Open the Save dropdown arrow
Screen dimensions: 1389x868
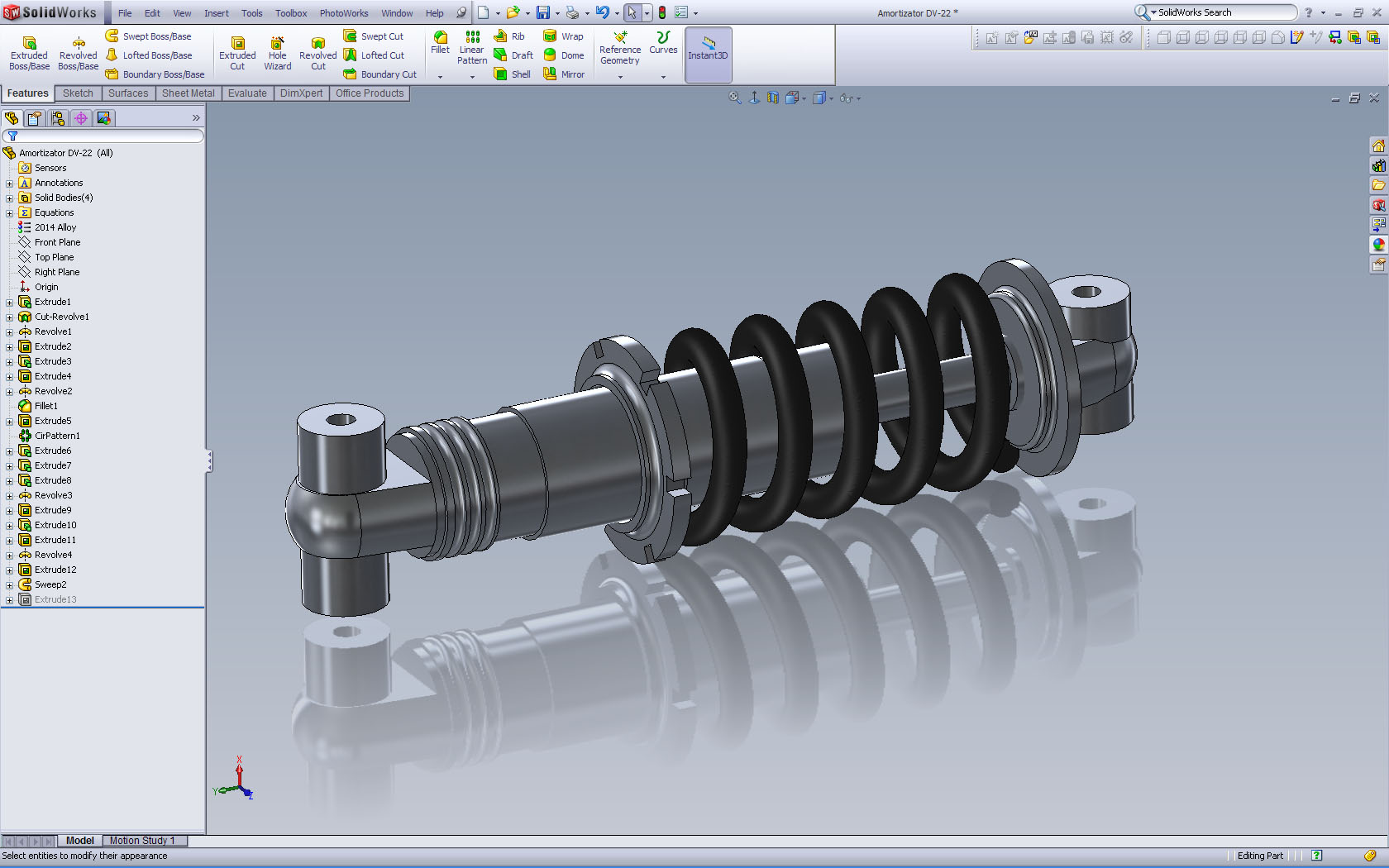point(557,13)
